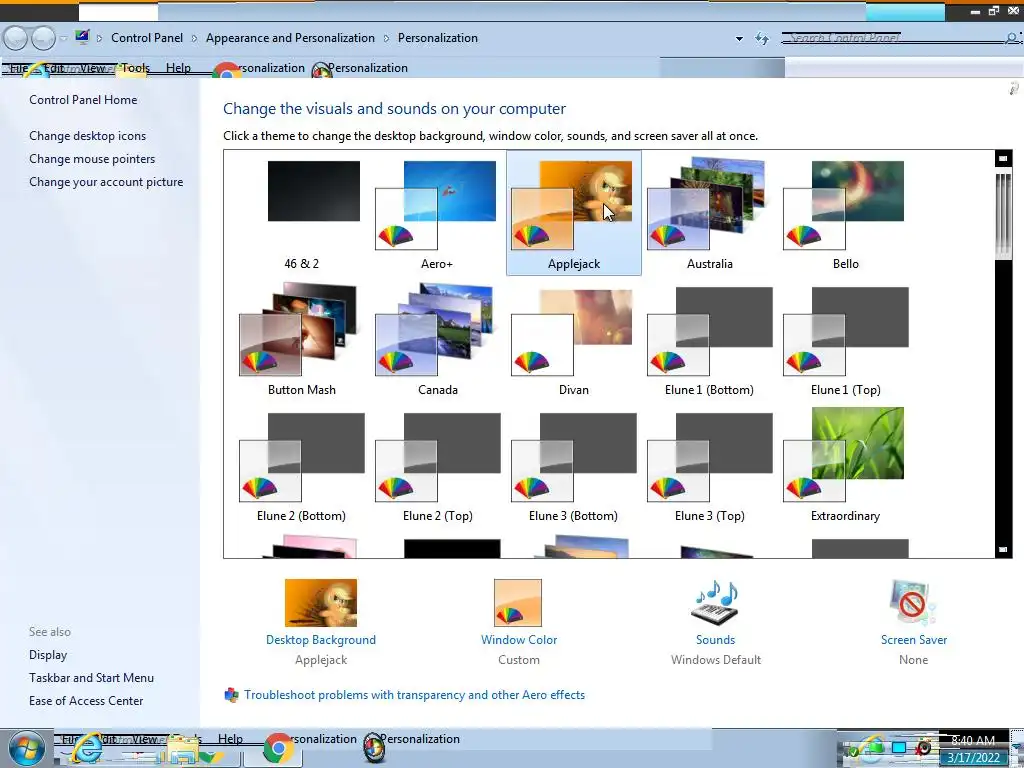Click the address bar refresh icon
Screen dimensions: 1024x768
click(x=762, y=39)
